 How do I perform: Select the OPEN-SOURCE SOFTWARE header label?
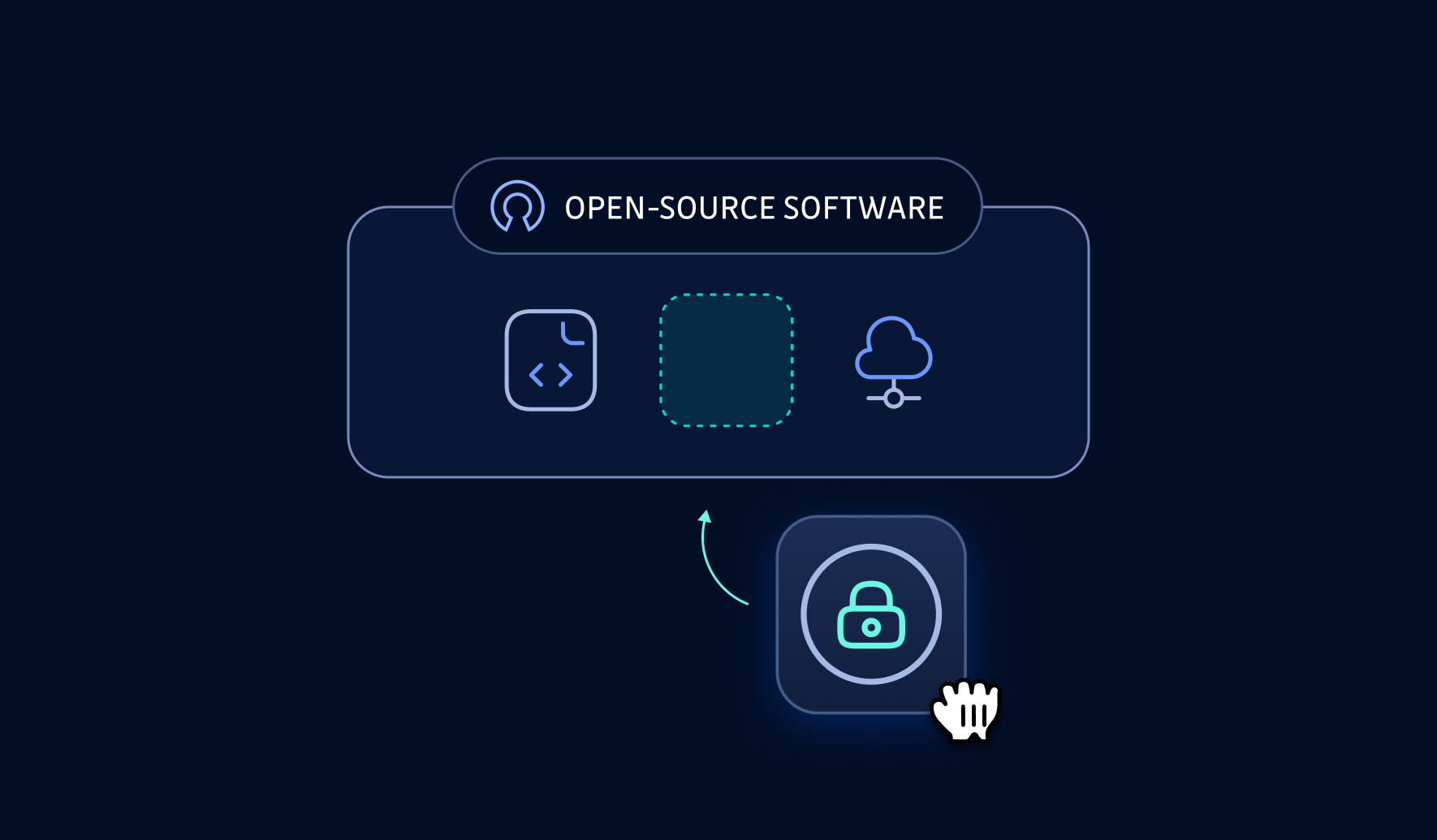[753, 207]
